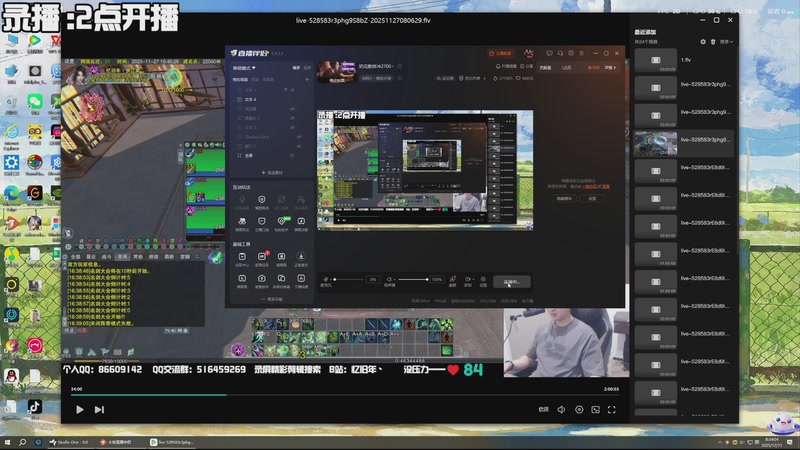Image resolution: width=800 pixels, height=450 pixels.
Task: Switch player to picture-in-picture mini mode
Action: tap(595, 409)
